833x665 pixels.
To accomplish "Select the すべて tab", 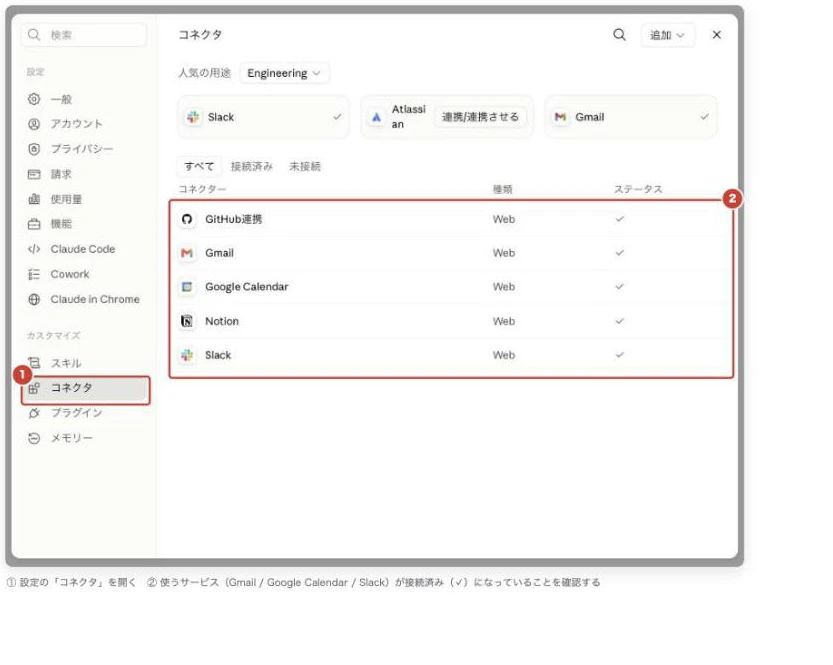I will 199,166.
